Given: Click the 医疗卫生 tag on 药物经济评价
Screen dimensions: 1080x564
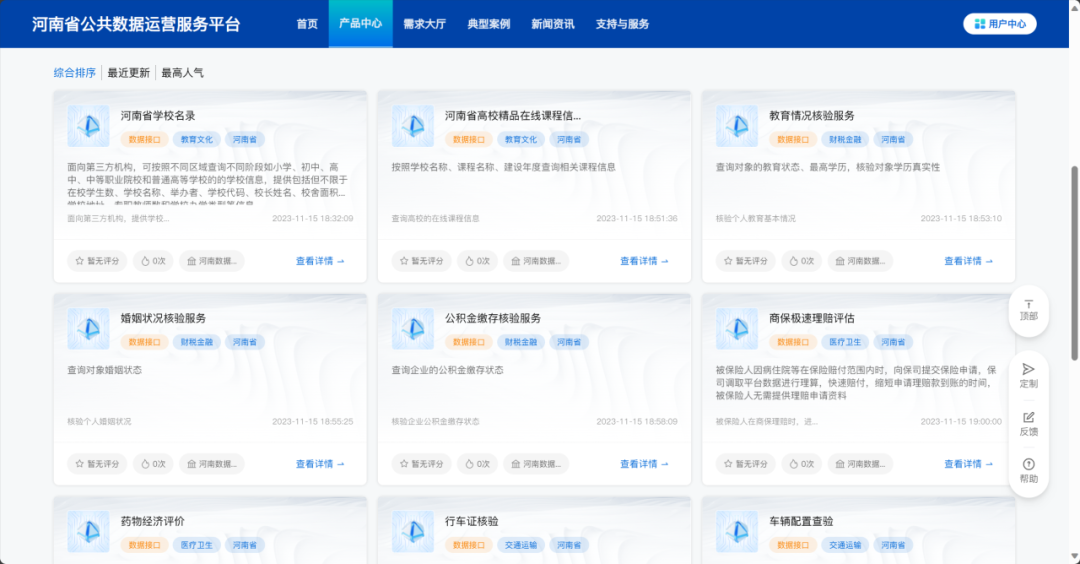Looking at the screenshot, I should point(196,545).
